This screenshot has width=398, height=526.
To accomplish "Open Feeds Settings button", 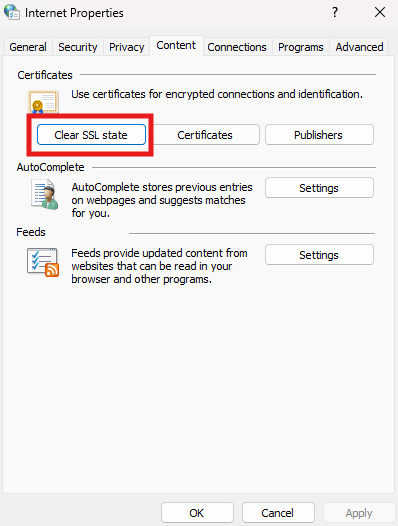I will click(x=319, y=255).
